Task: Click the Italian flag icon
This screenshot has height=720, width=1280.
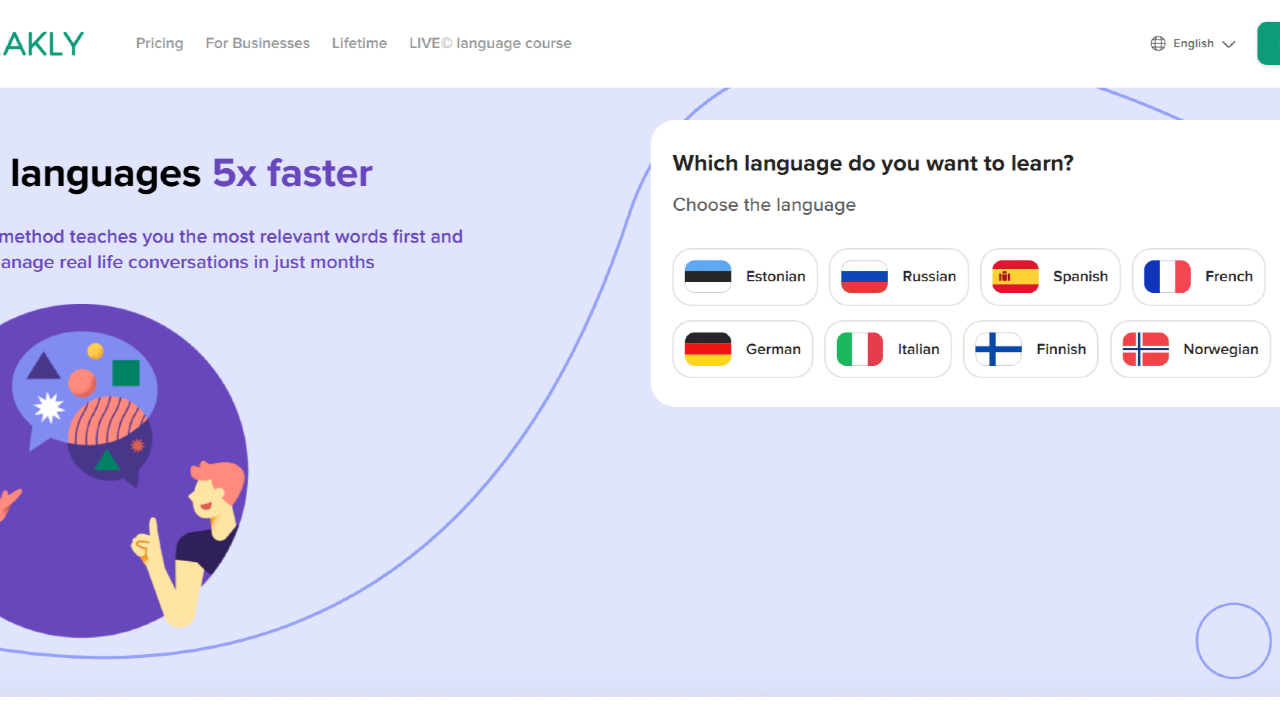Action: coord(860,349)
